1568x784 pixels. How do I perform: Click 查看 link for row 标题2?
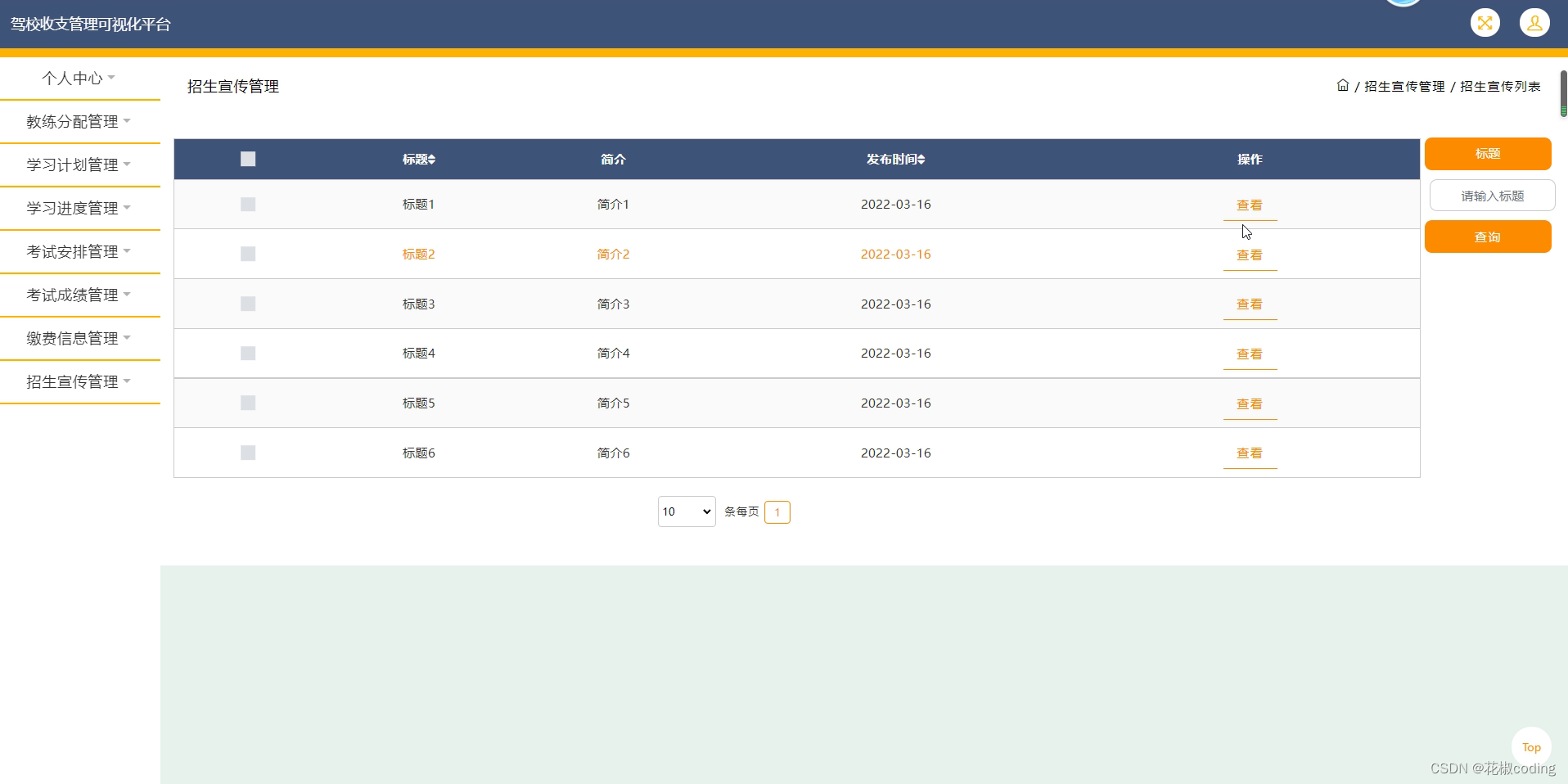tap(1250, 255)
